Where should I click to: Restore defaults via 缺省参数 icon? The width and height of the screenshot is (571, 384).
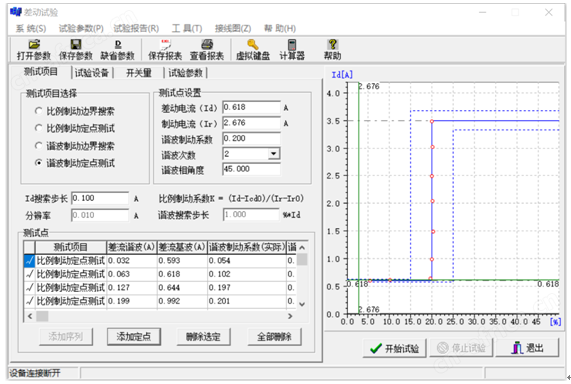point(118,50)
